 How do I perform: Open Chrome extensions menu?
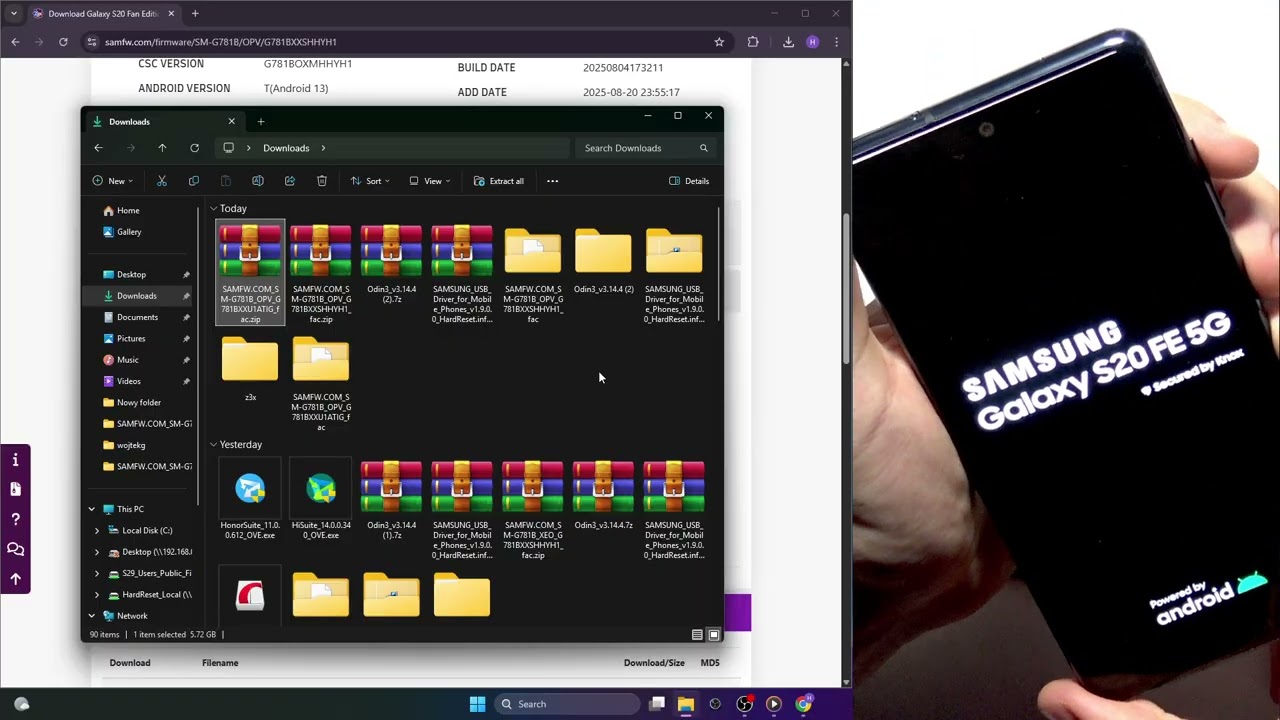(753, 42)
